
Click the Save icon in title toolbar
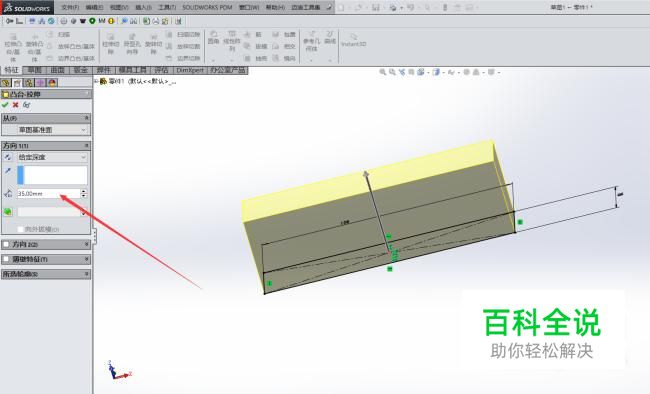point(376,7)
